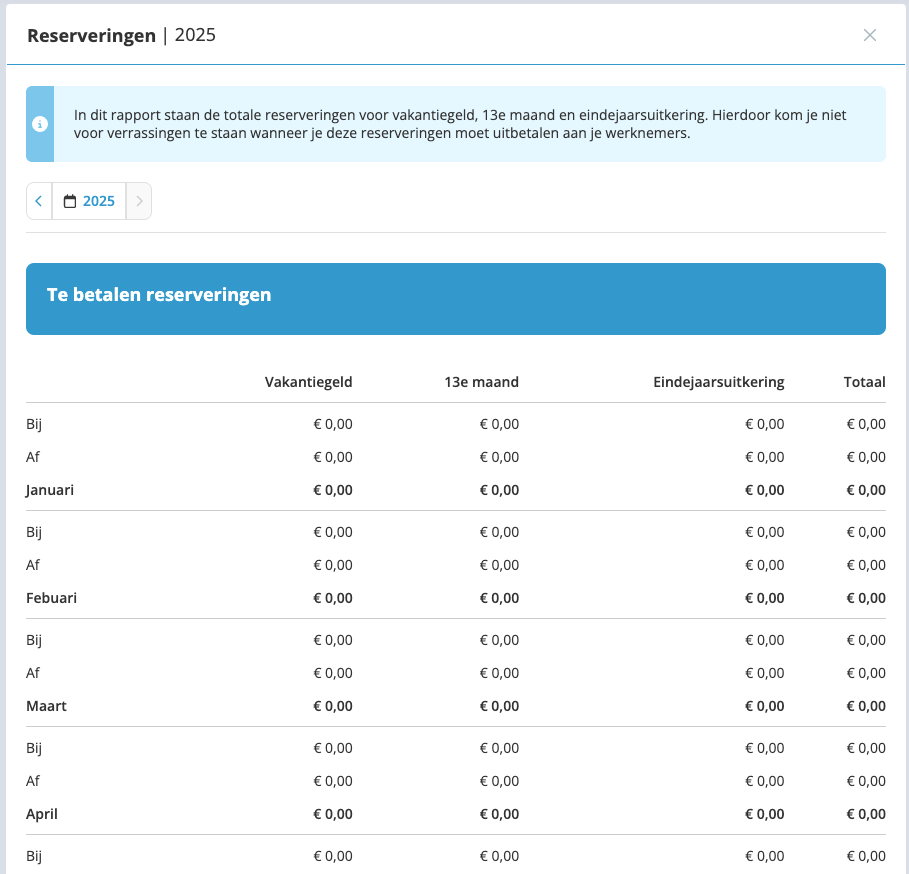Click the Febuari row label
The image size is (909, 874).
point(51,598)
